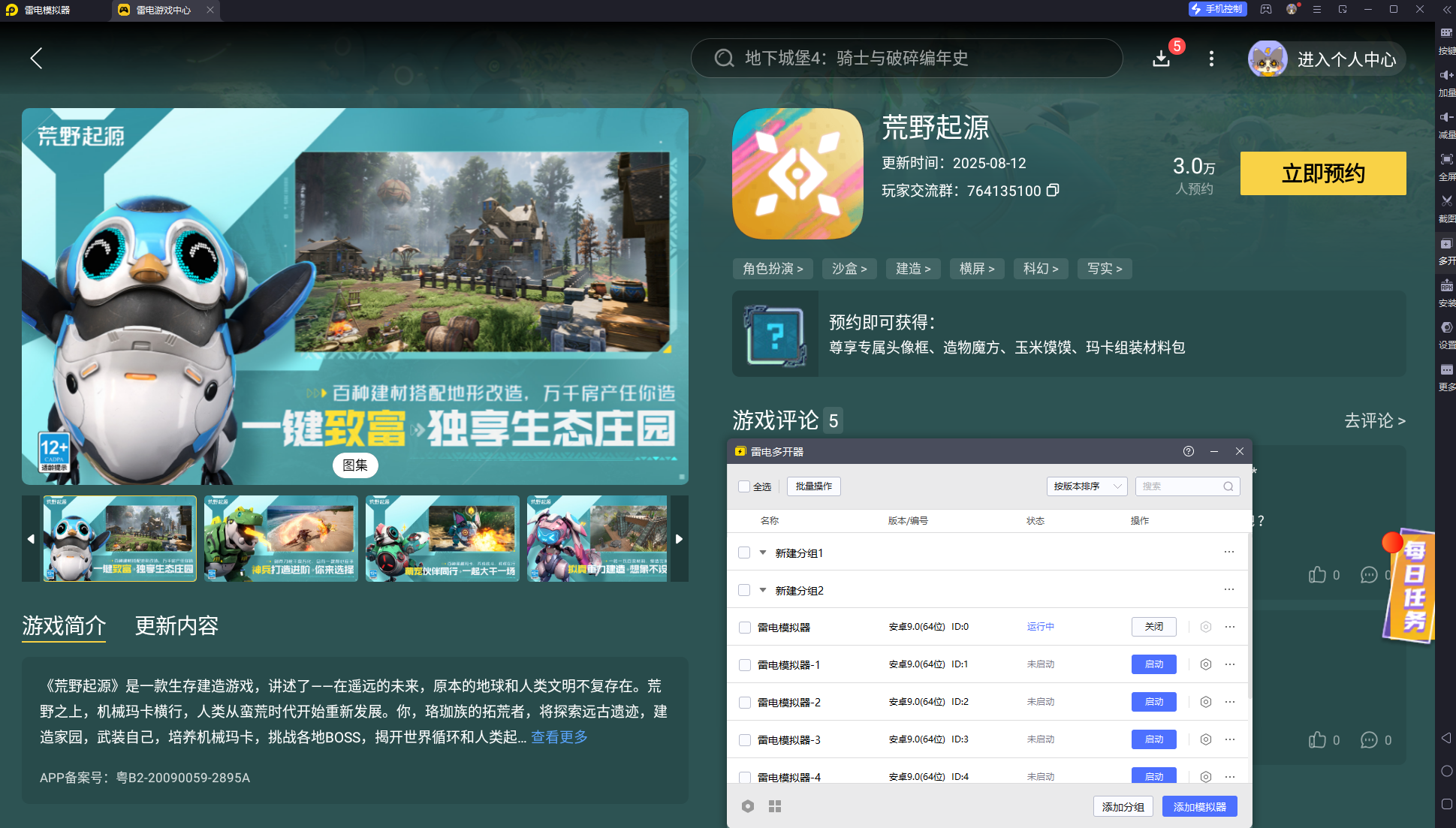Screen dimensions: 1456x828
Task: Switch to the 更新内容 tab
Action: (176, 625)
